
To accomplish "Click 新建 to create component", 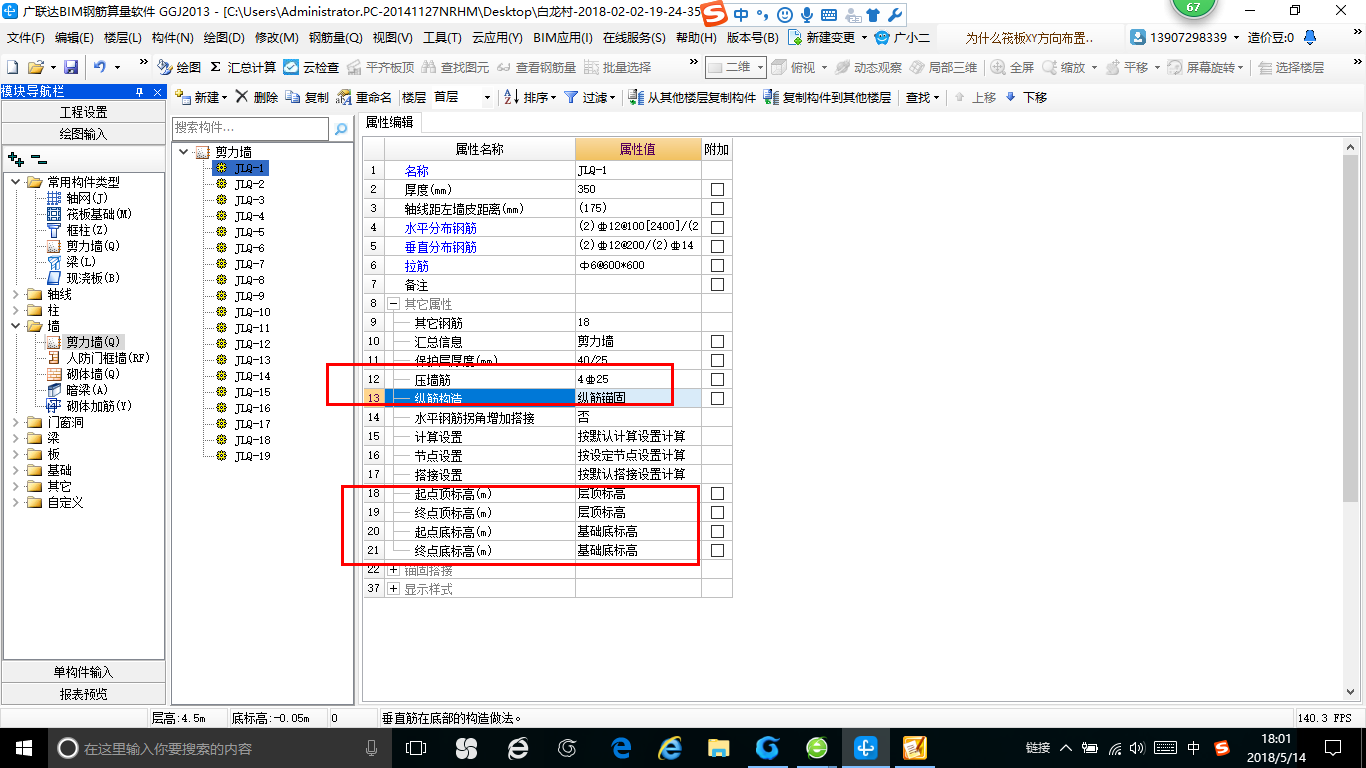I will [201, 97].
